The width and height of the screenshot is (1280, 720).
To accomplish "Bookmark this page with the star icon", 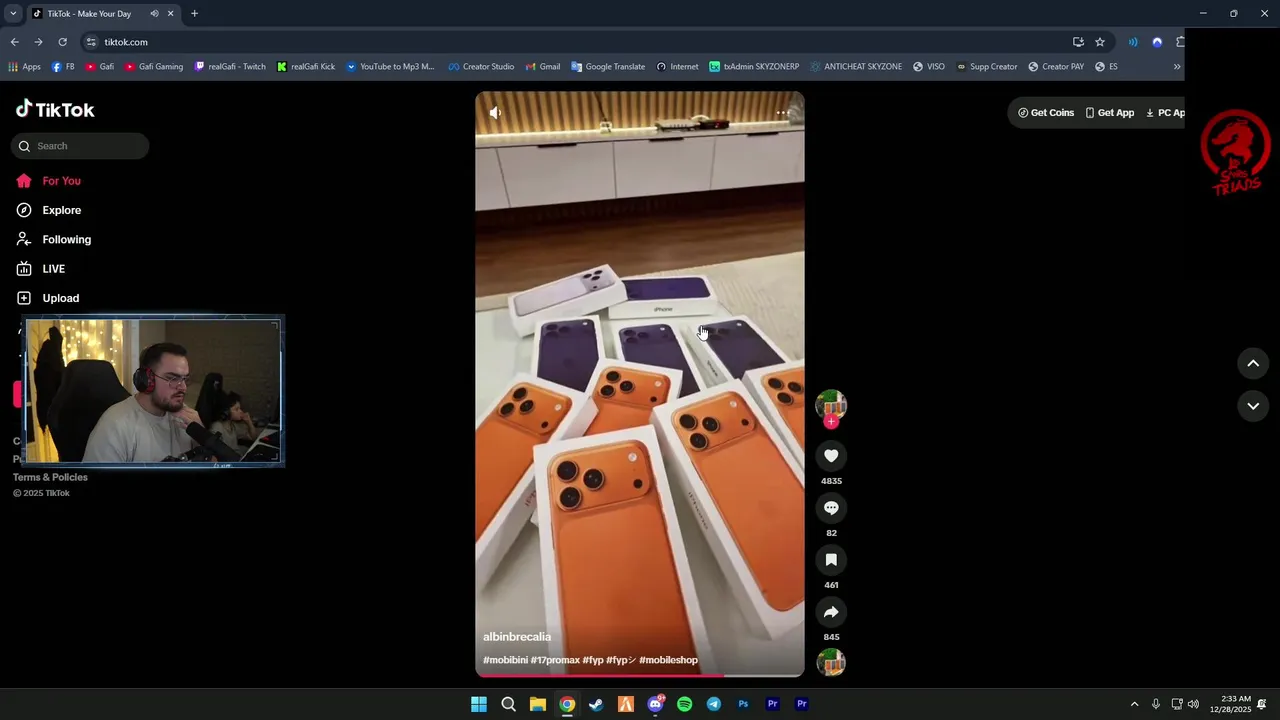I will coord(1100,42).
